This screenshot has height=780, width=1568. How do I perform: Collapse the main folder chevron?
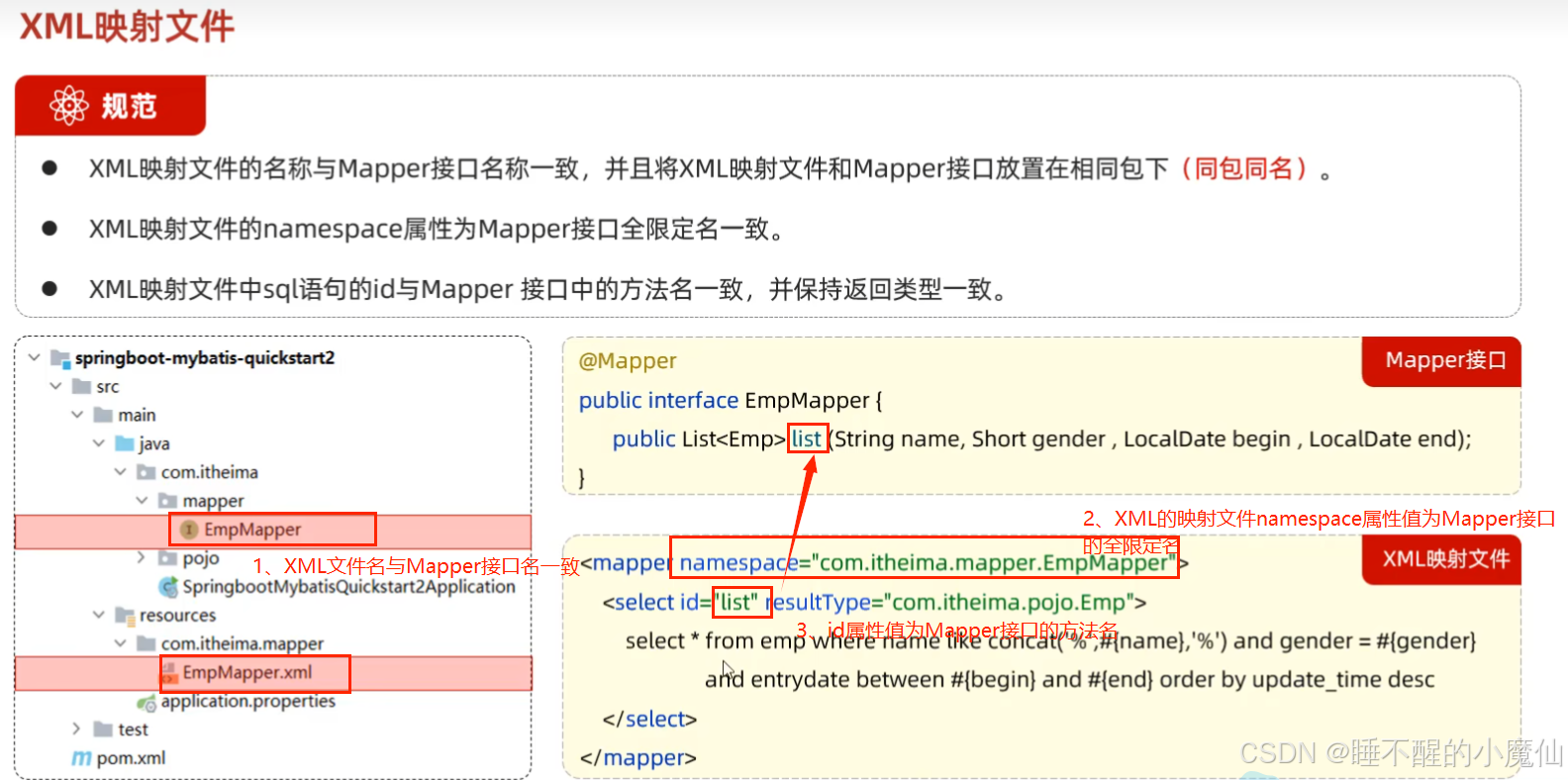pos(77,415)
